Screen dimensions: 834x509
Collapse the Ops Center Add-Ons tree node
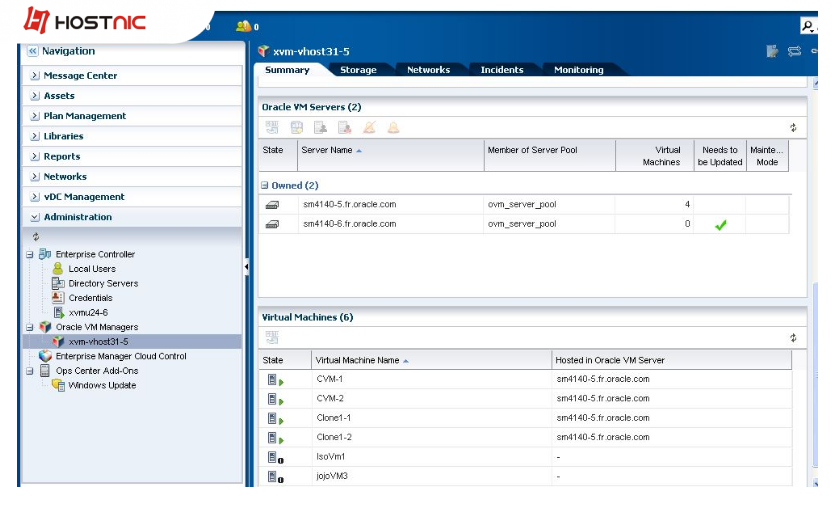tap(30, 371)
